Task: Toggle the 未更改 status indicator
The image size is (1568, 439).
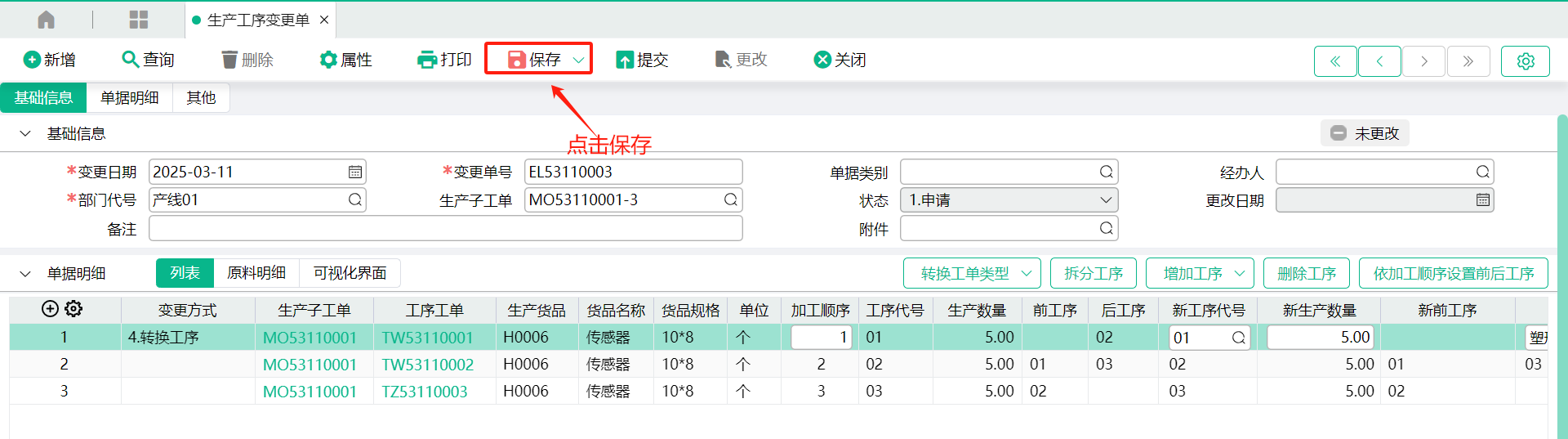Action: pos(1365,133)
